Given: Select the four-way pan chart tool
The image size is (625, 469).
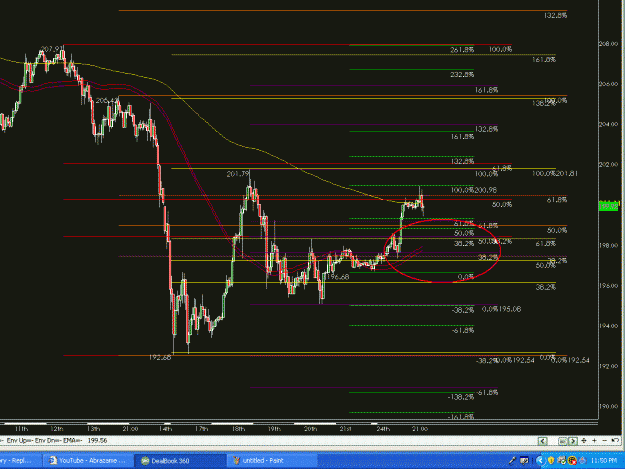Looking at the screenshot, I should click(584, 440).
